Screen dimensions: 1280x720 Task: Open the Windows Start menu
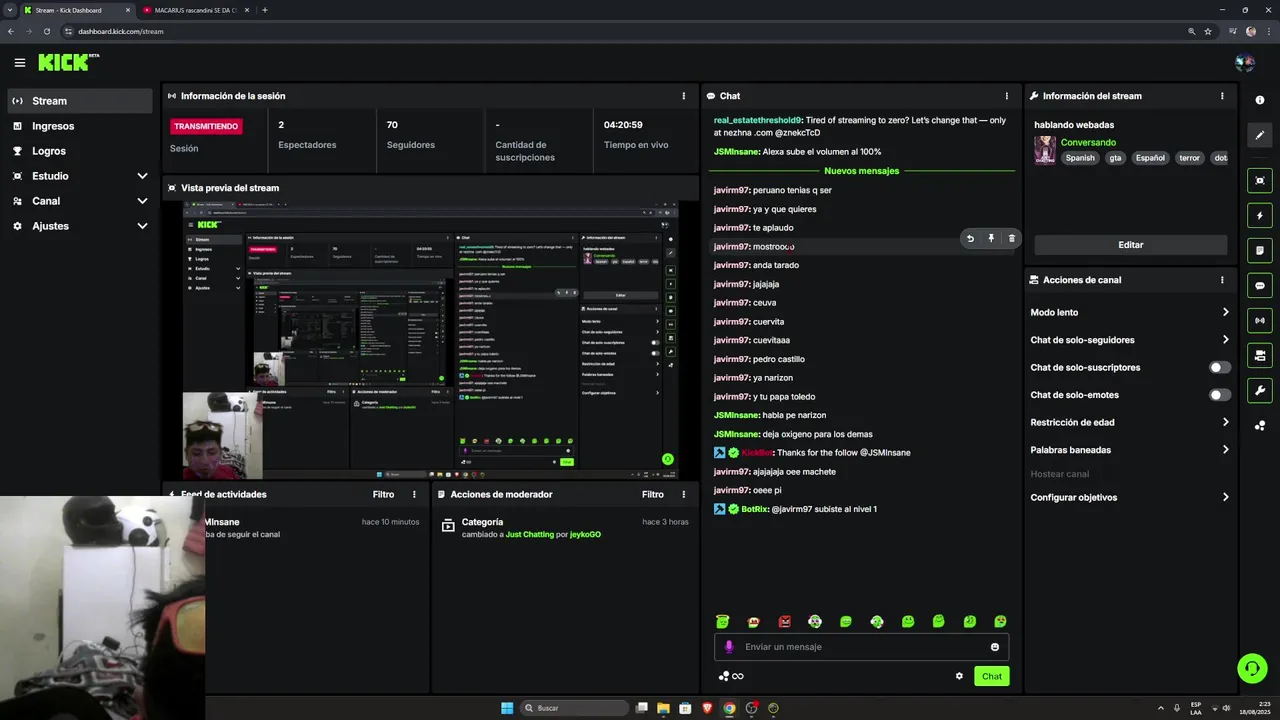(507, 708)
